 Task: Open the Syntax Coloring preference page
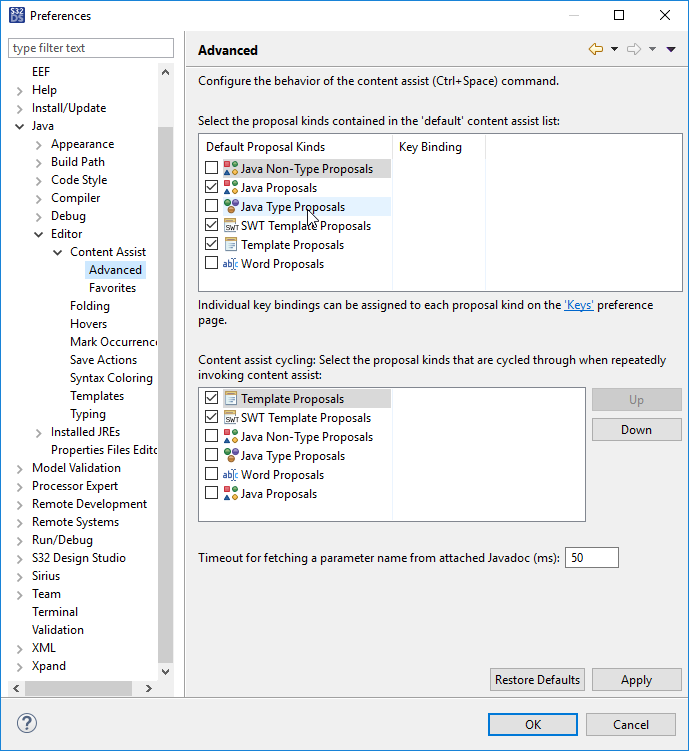111,378
